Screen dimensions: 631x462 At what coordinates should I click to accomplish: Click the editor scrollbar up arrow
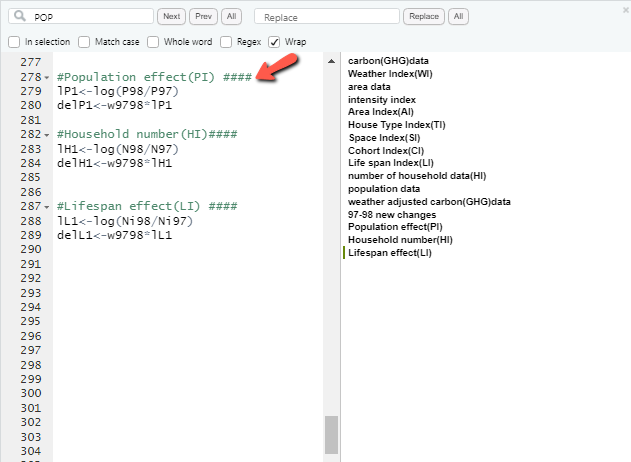pos(331,61)
